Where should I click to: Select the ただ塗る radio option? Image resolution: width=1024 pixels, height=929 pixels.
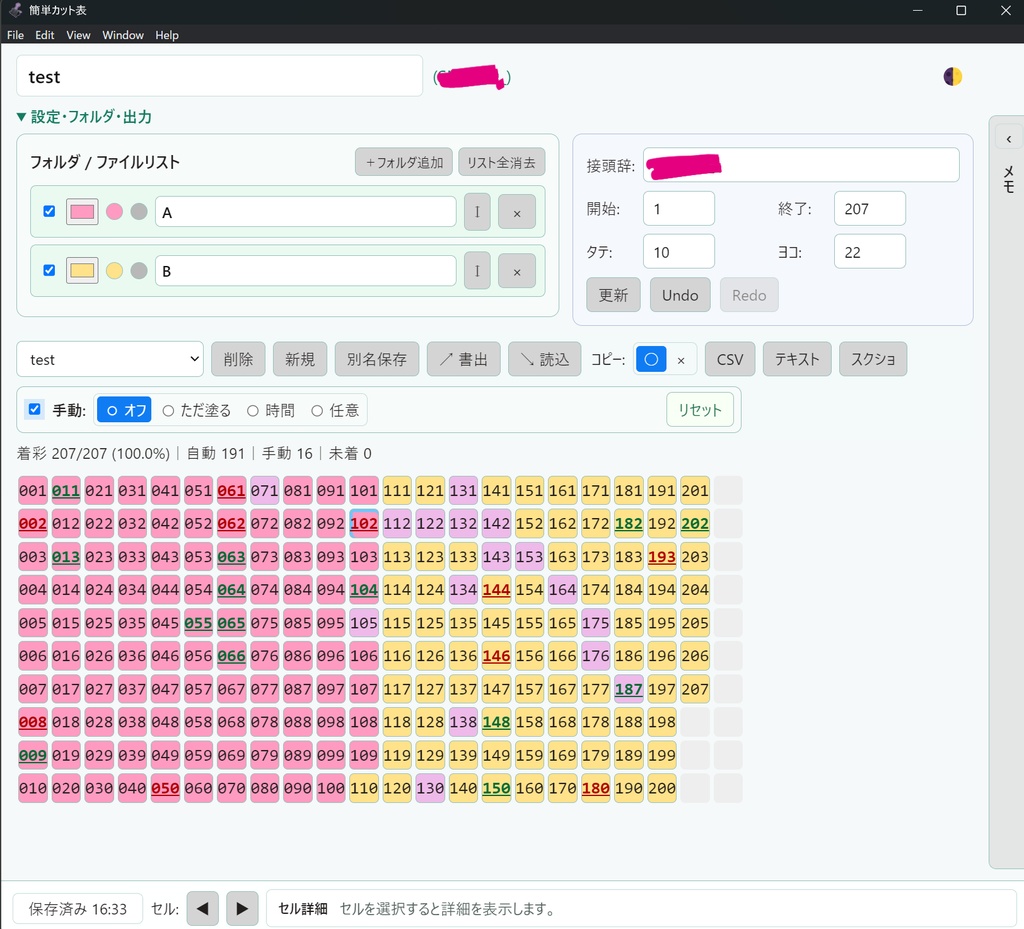(197, 410)
